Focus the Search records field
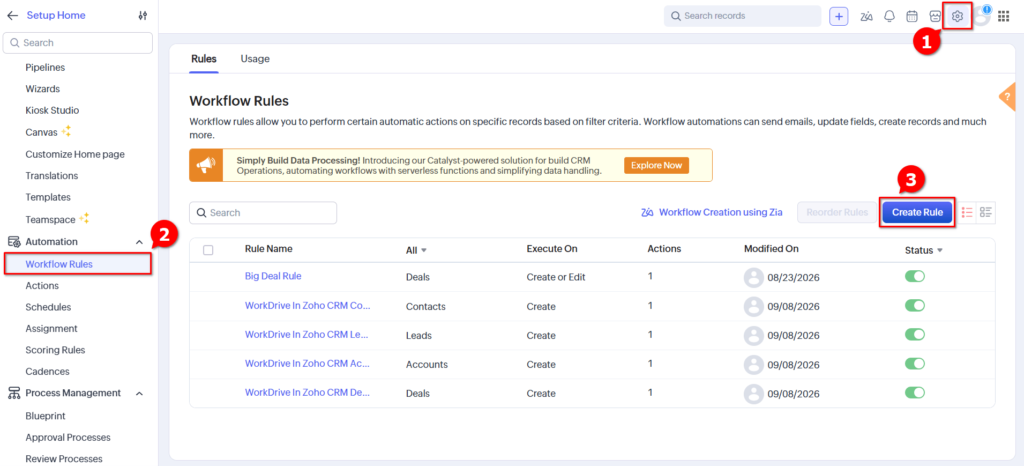 point(743,16)
